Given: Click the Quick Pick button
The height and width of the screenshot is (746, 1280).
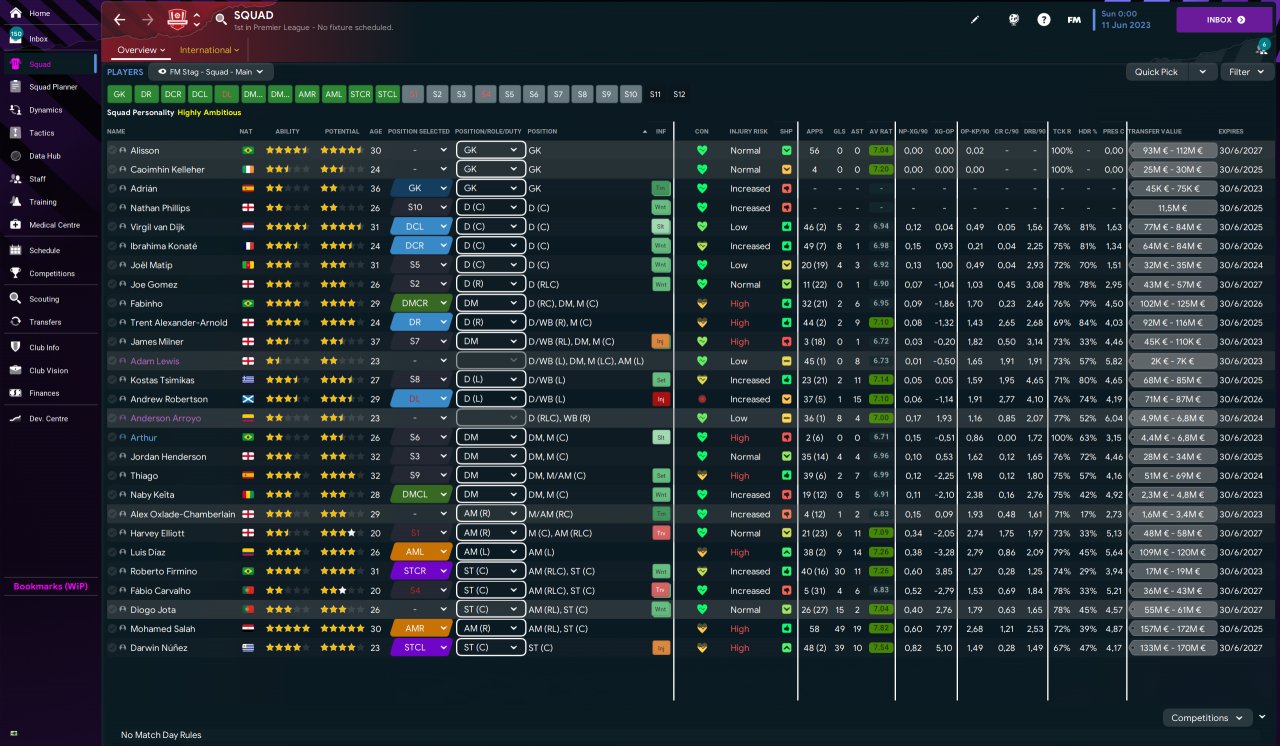Looking at the screenshot, I should coord(1158,72).
